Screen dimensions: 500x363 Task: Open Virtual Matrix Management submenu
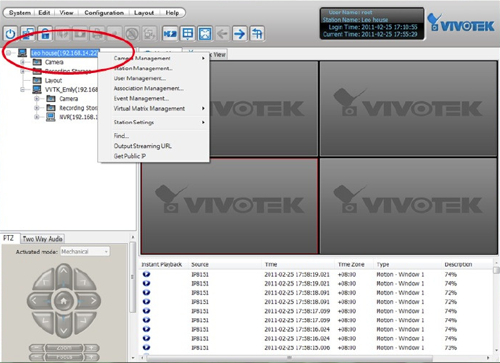(x=154, y=109)
